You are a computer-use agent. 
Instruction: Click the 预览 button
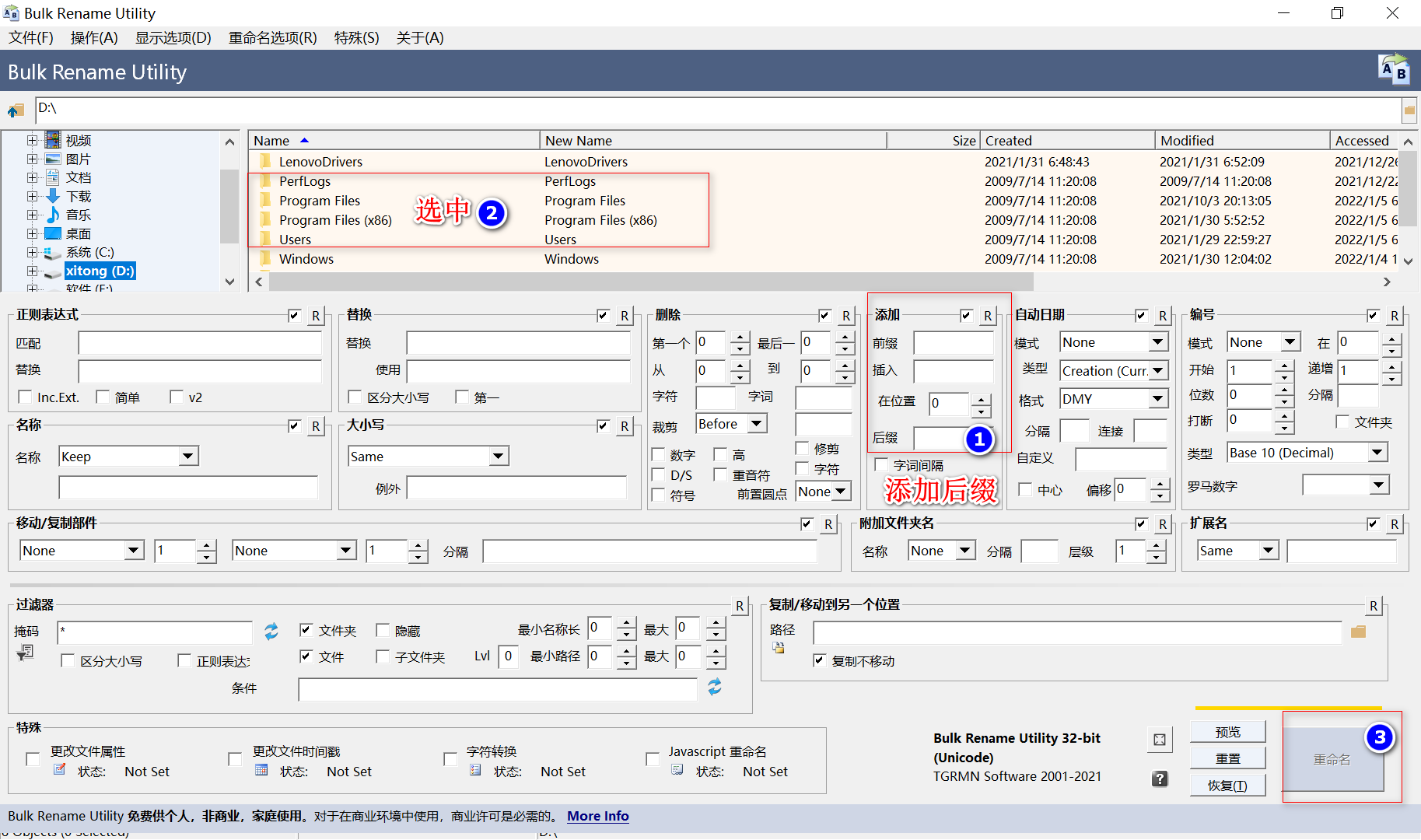1228,732
